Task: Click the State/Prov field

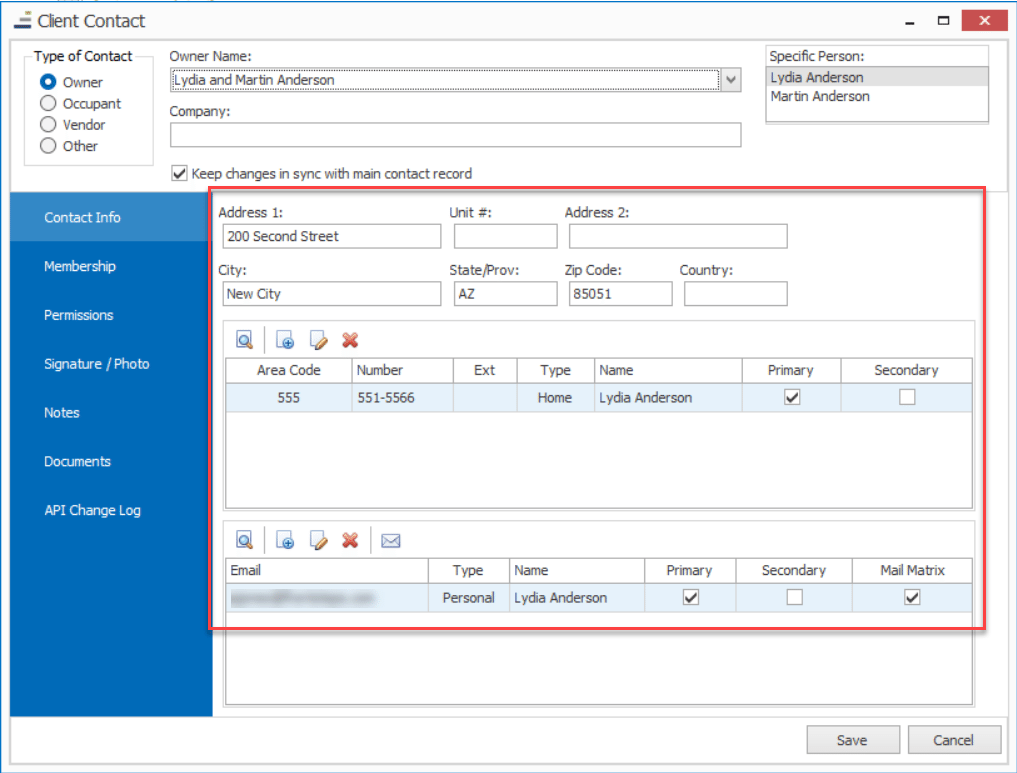Action: click(505, 294)
